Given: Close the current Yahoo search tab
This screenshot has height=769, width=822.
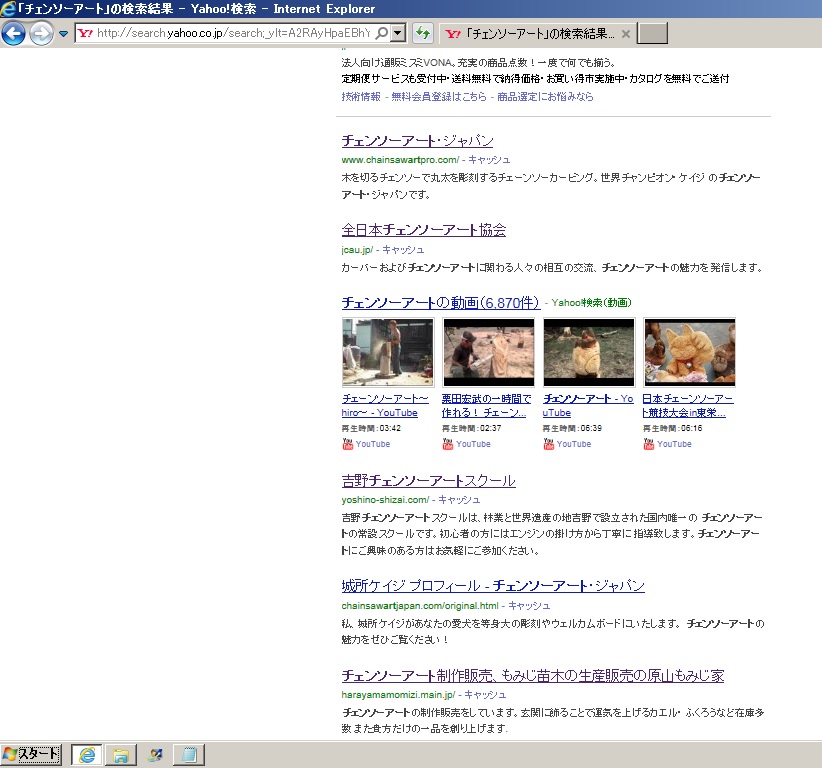Looking at the screenshot, I should tap(626, 33).
